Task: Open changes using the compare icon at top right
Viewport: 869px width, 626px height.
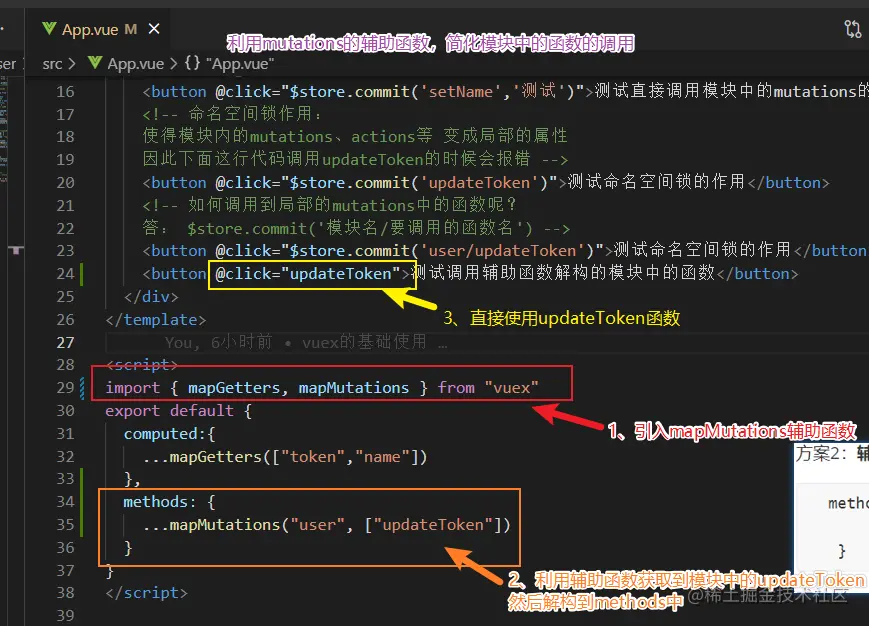Action: (x=852, y=29)
